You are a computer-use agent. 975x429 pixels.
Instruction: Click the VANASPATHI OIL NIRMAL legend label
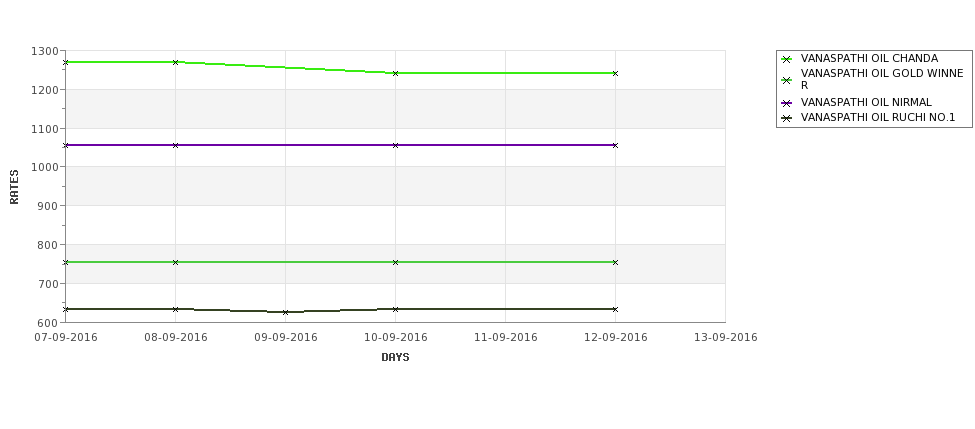(x=866, y=103)
